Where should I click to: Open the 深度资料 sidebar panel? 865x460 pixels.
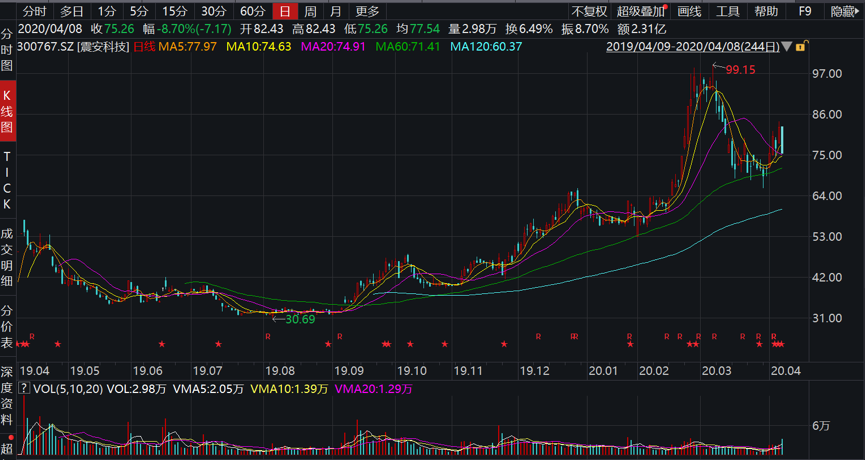tap(7, 395)
